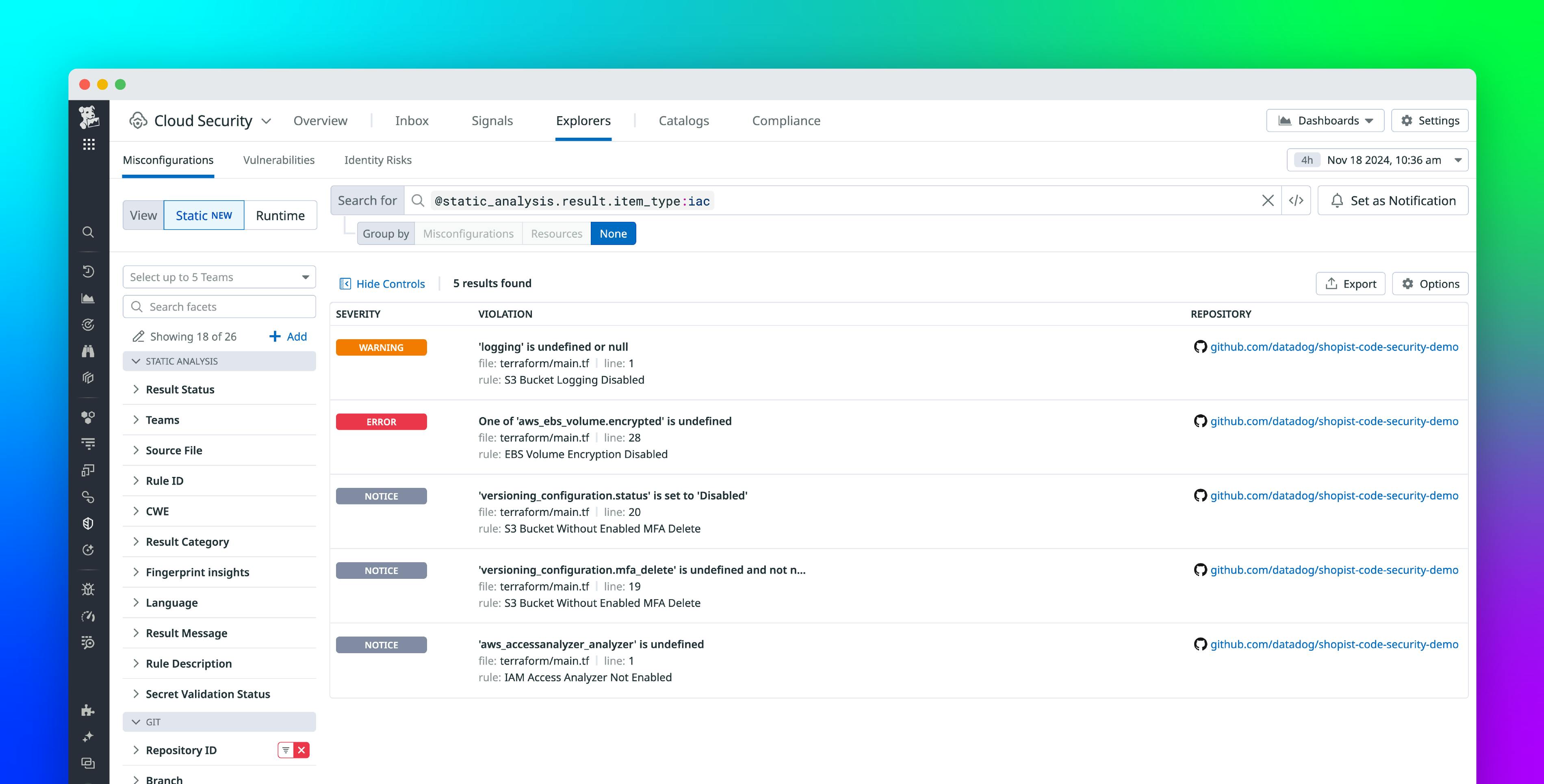The image size is (1544, 784).
Task: Expand the Nov 18 2024 time range dropdown
Action: (1459, 160)
